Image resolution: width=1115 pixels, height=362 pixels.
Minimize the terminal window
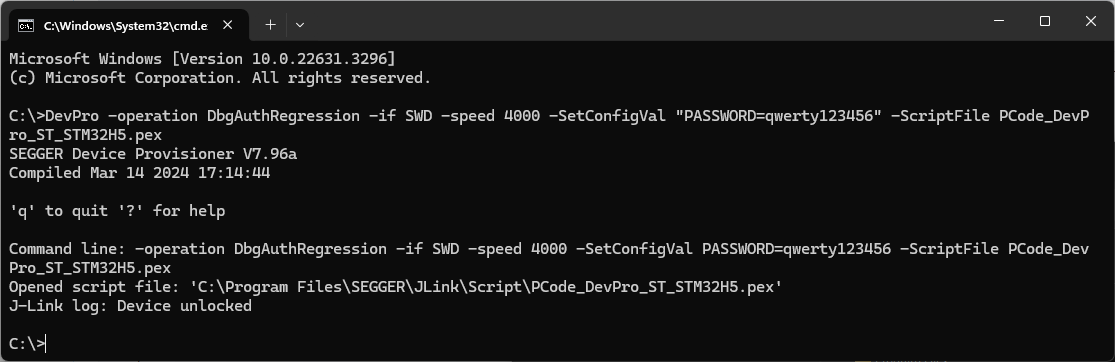[x=999, y=21]
